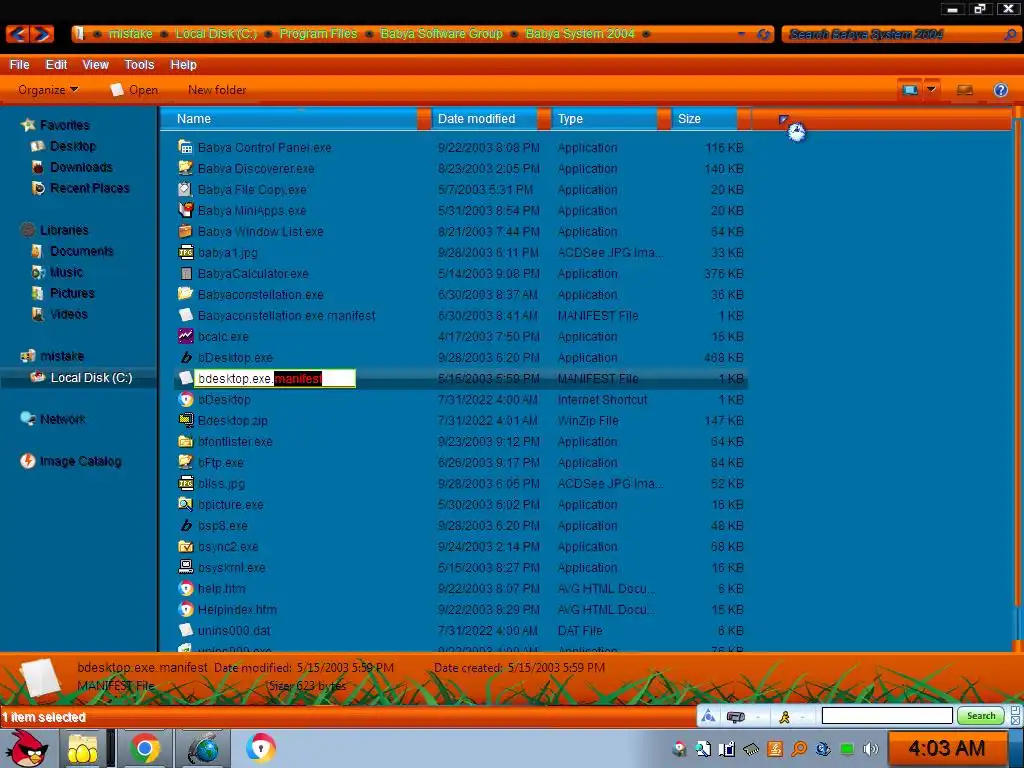Click the help.htm browser icon
Image resolution: width=1024 pixels, height=768 pixels.
(x=185, y=588)
